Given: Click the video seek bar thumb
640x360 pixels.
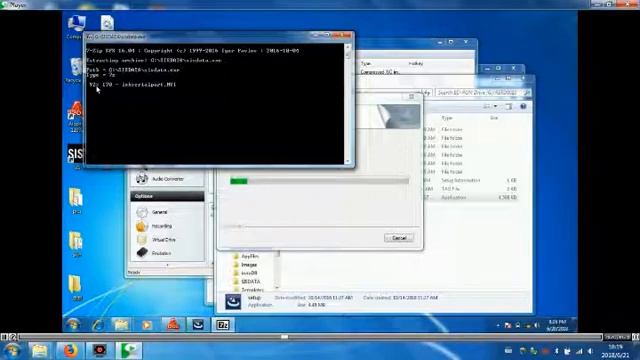Looking at the screenshot, I should [285, 337].
